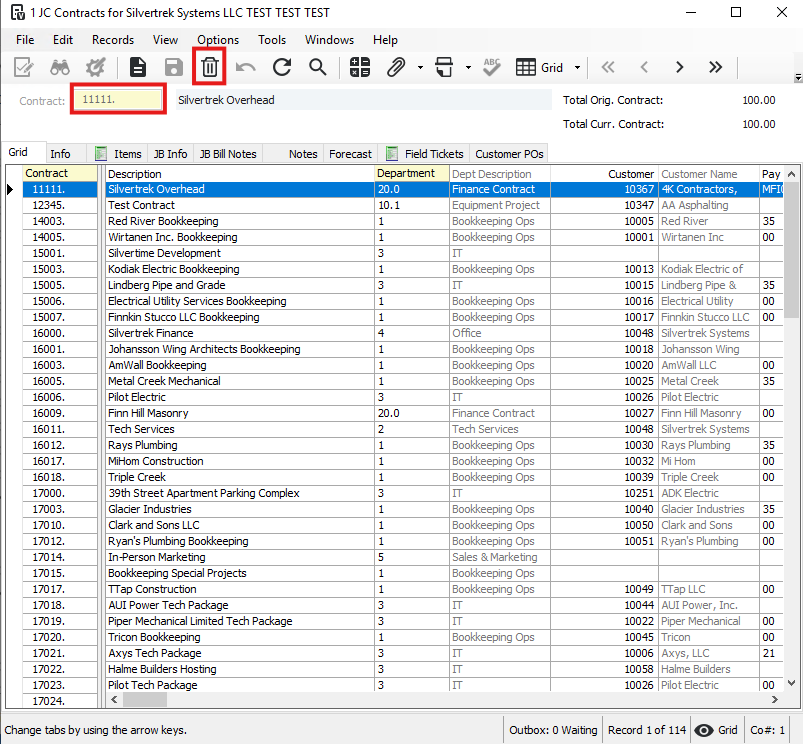This screenshot has width=803, height=744.
Task: Open the File menu
Action: 25,40
